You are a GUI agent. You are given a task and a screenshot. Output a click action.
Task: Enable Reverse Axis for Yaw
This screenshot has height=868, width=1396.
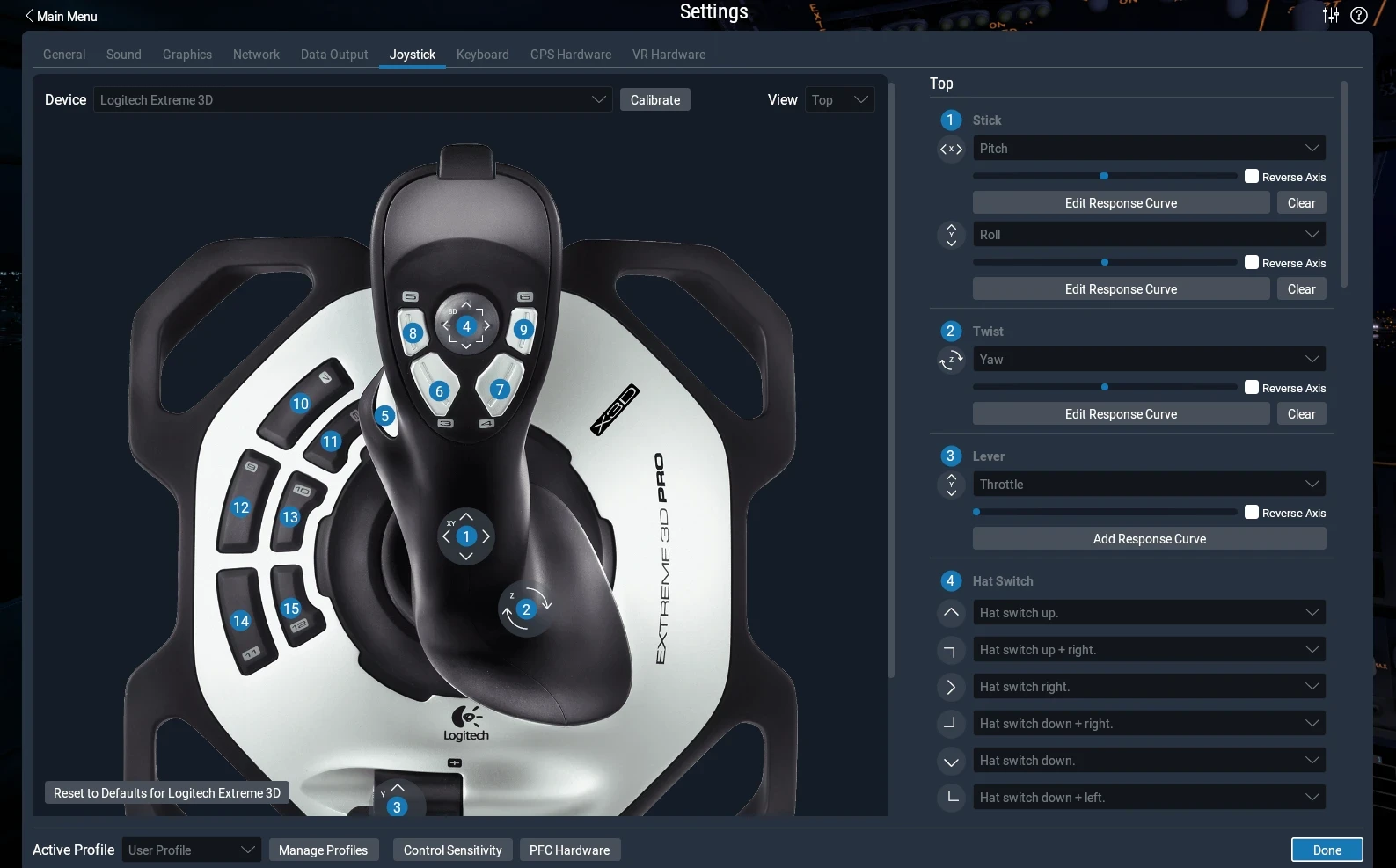coord(1252,387)
